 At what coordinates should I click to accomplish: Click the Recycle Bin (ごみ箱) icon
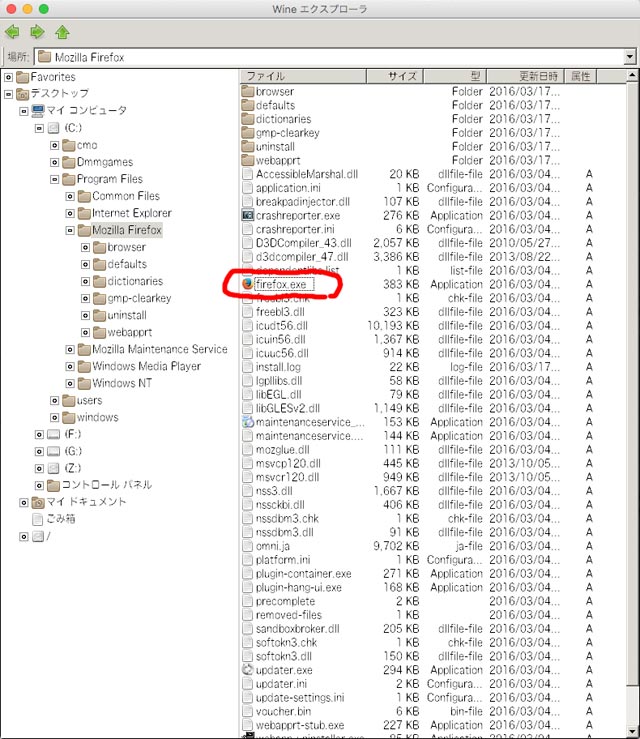[x=38, y=519]
